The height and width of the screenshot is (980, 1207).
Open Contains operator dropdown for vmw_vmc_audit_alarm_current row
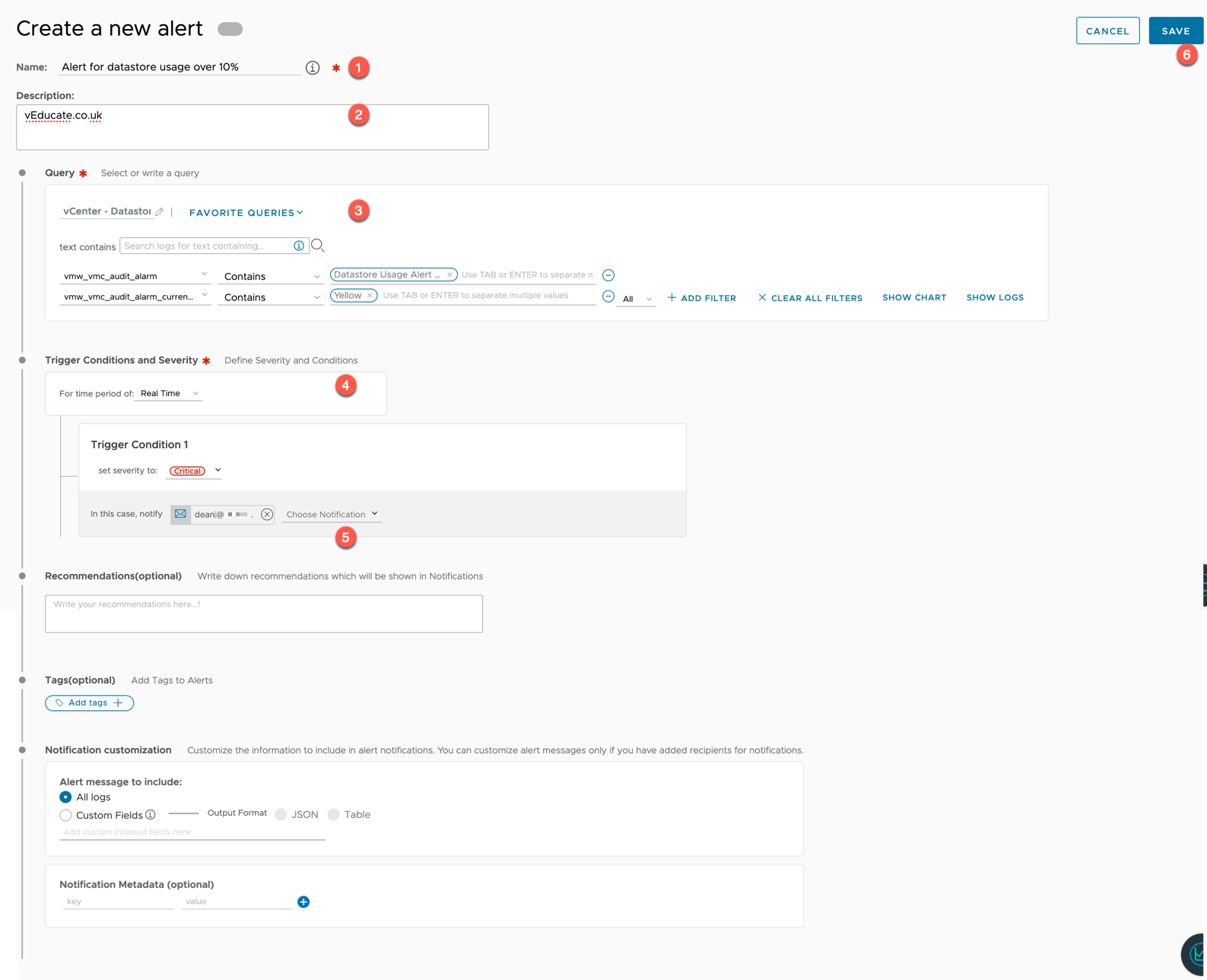270,297
